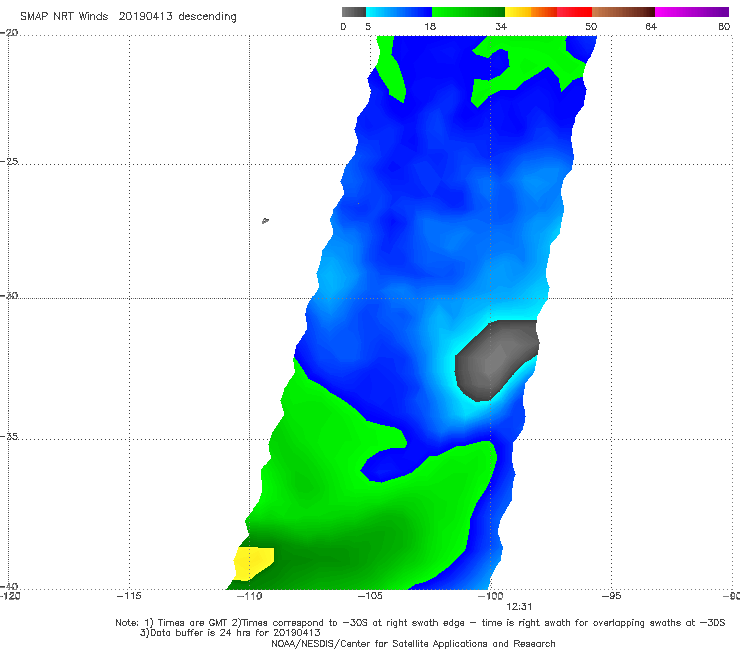Click the colorbar label '5'
Screen dimensions: 740x650
(x=368, y=27)
